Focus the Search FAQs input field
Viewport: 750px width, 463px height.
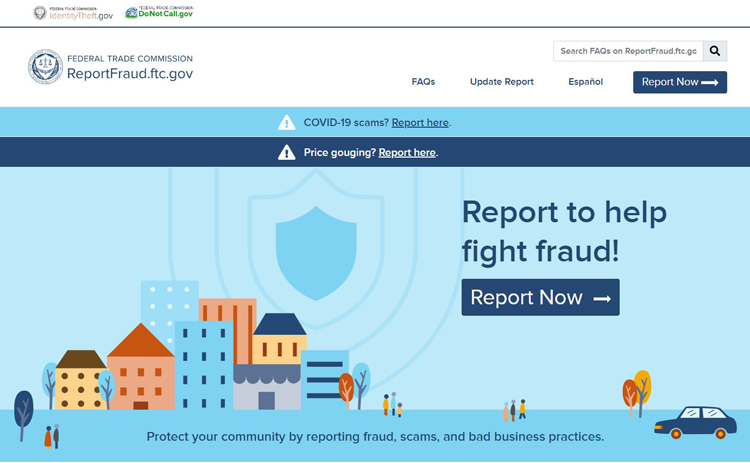[628, 51]
